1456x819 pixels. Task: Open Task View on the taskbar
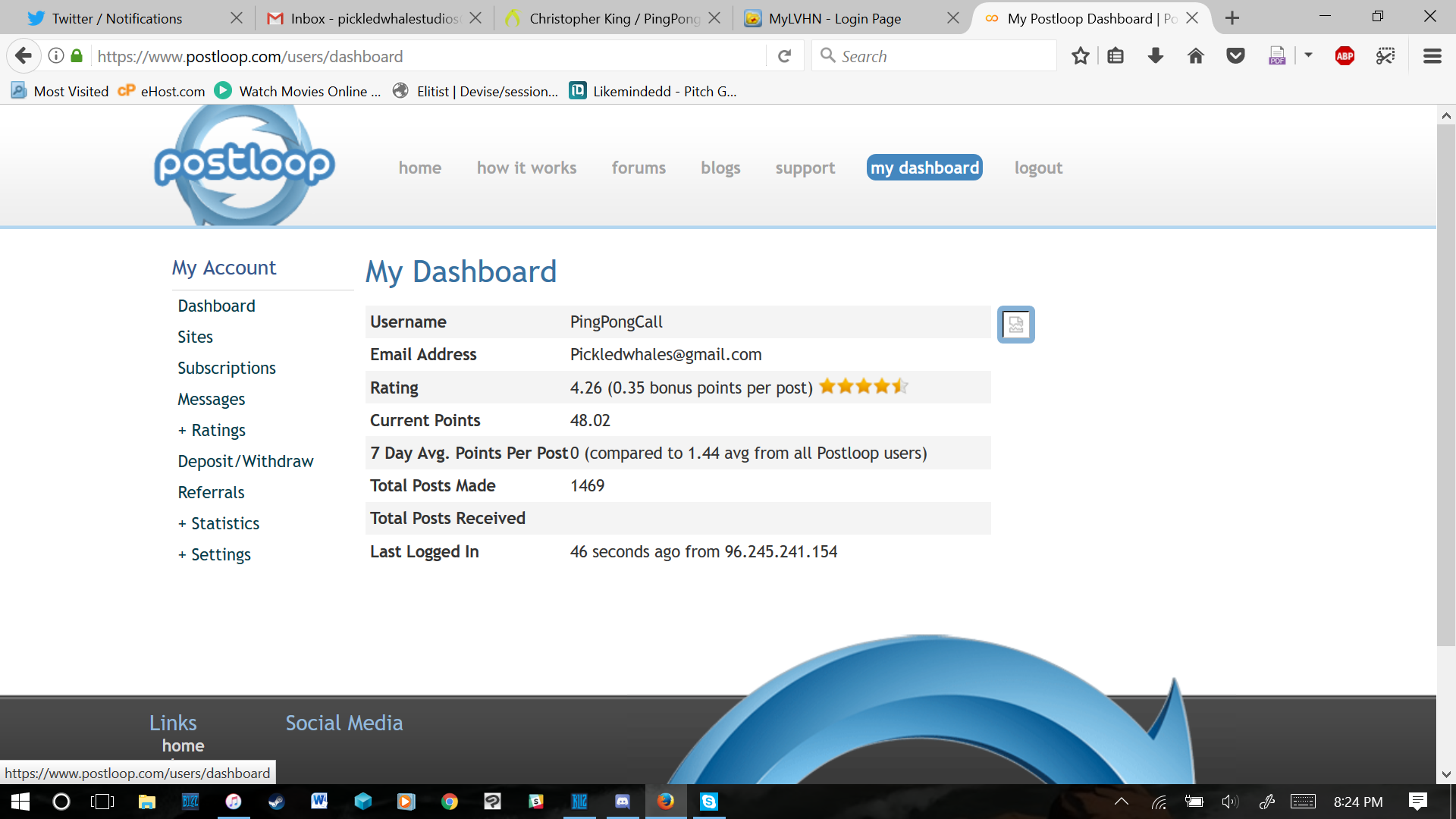tap(102, 802)
